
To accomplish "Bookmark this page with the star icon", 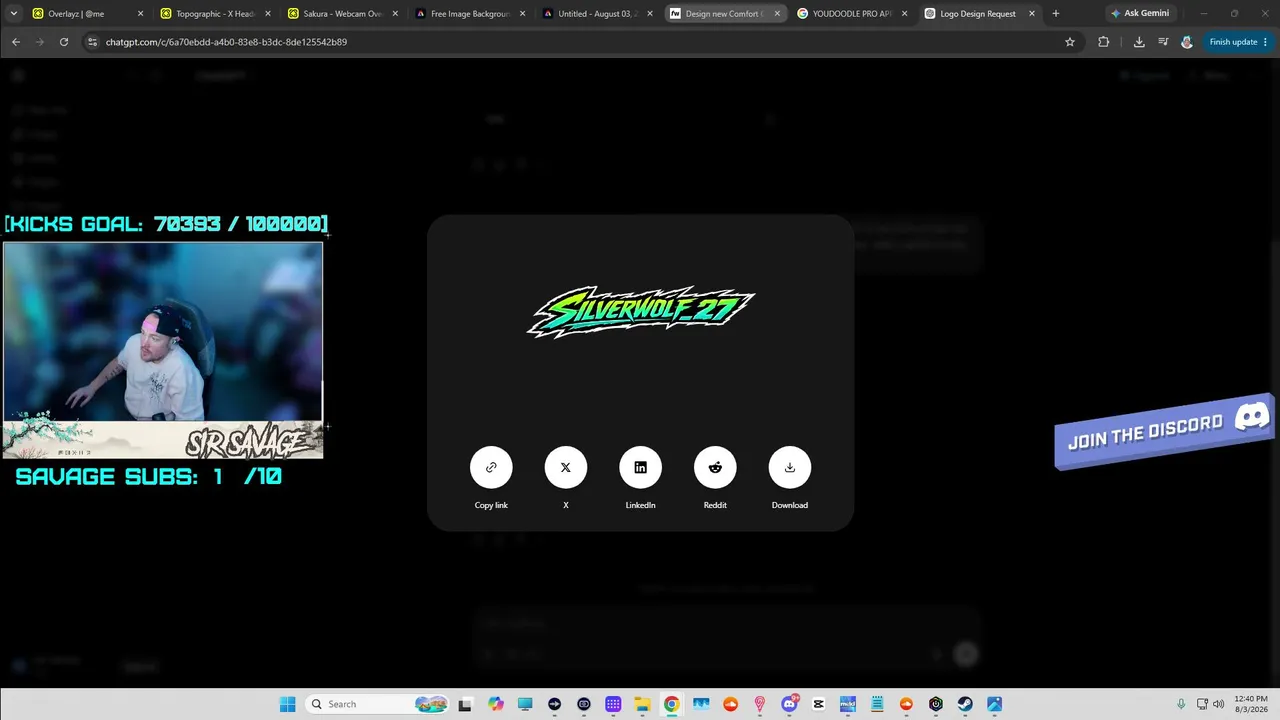I will click(x=1070, y=42).
